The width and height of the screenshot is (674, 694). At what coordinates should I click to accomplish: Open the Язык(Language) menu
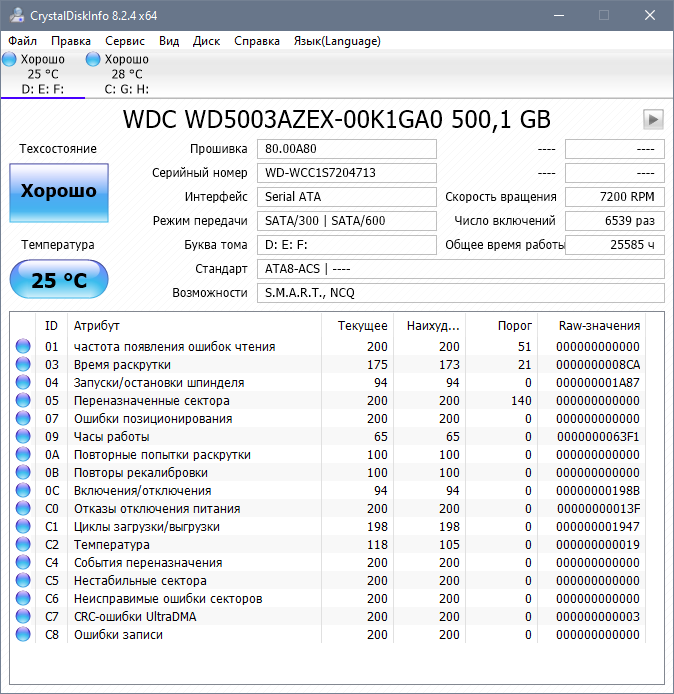pos(337,41)
